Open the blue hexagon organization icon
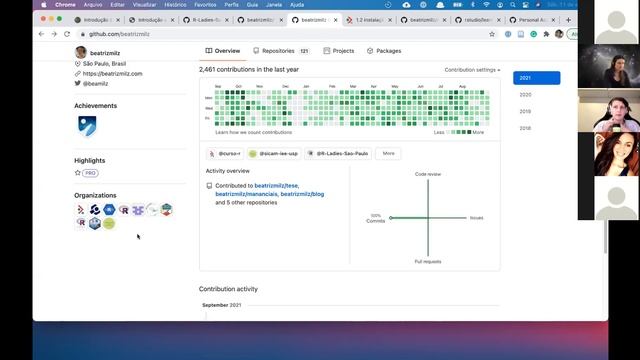 (109, 210)
